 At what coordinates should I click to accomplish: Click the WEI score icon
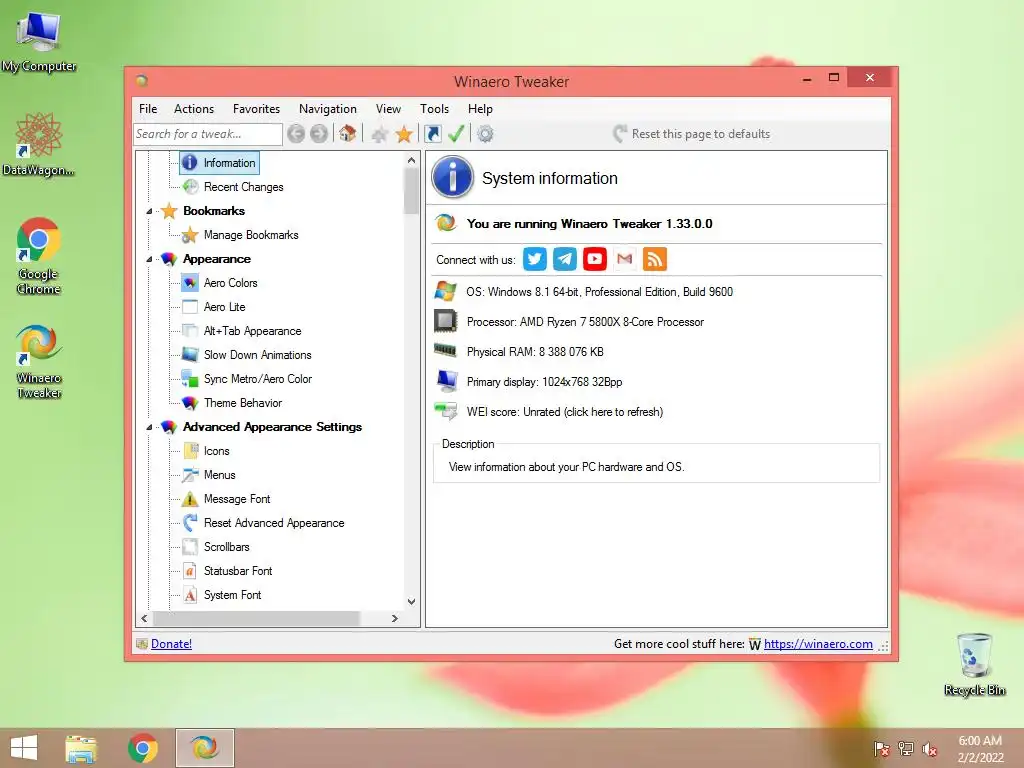click(446, 411)
